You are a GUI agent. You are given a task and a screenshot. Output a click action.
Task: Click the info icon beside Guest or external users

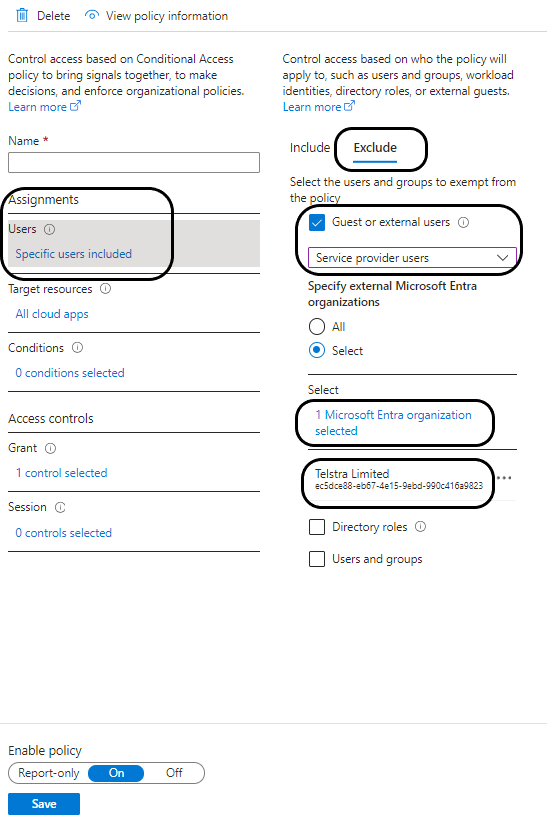463,222
